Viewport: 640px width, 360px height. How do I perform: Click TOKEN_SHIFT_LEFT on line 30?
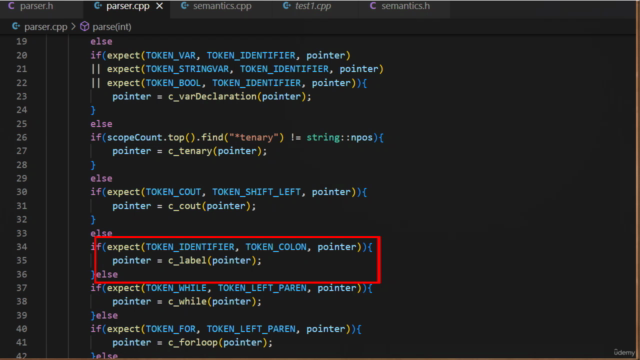point(256,192)
